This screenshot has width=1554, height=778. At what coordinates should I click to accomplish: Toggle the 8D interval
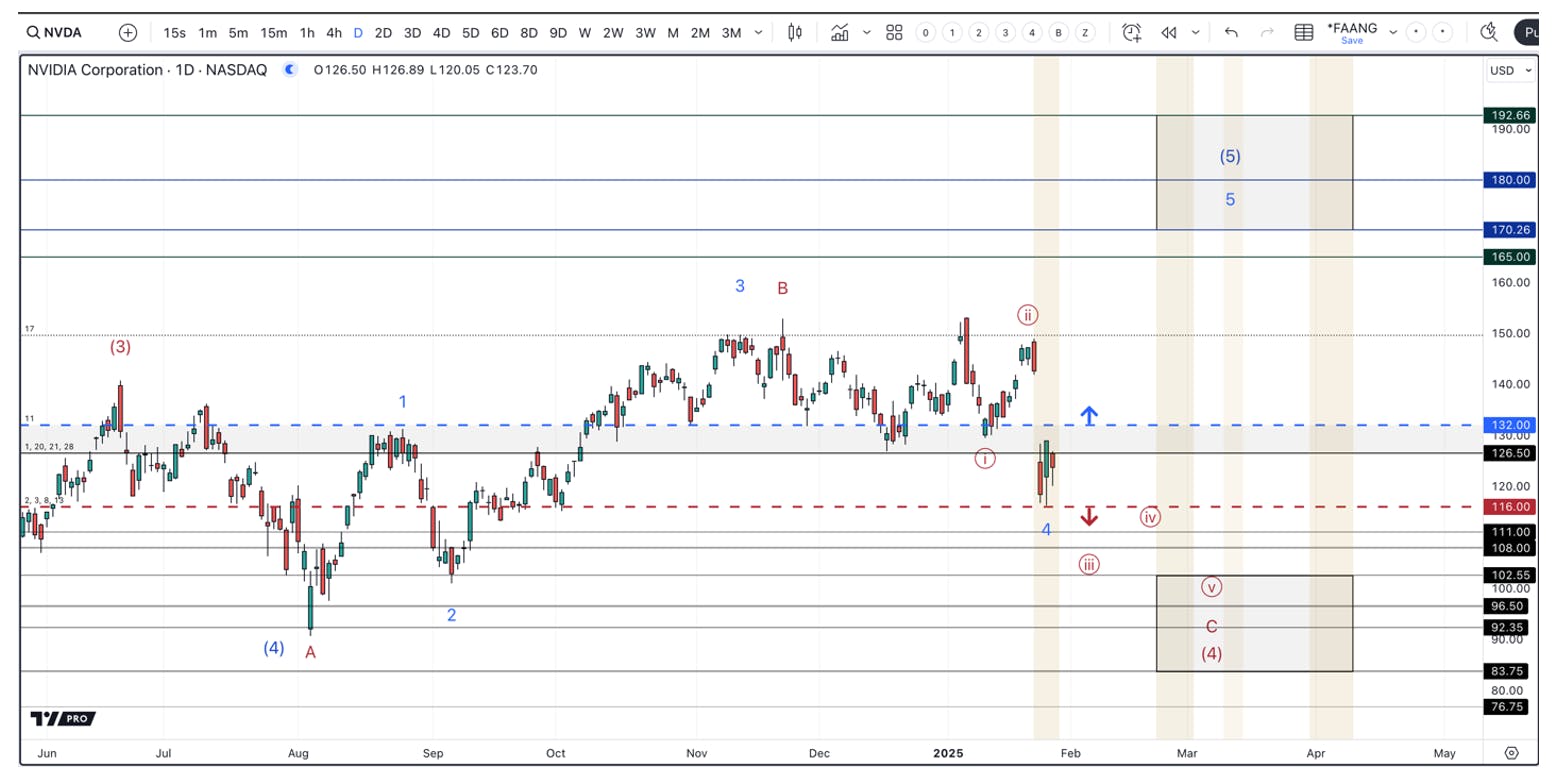[x=528, y=33]
